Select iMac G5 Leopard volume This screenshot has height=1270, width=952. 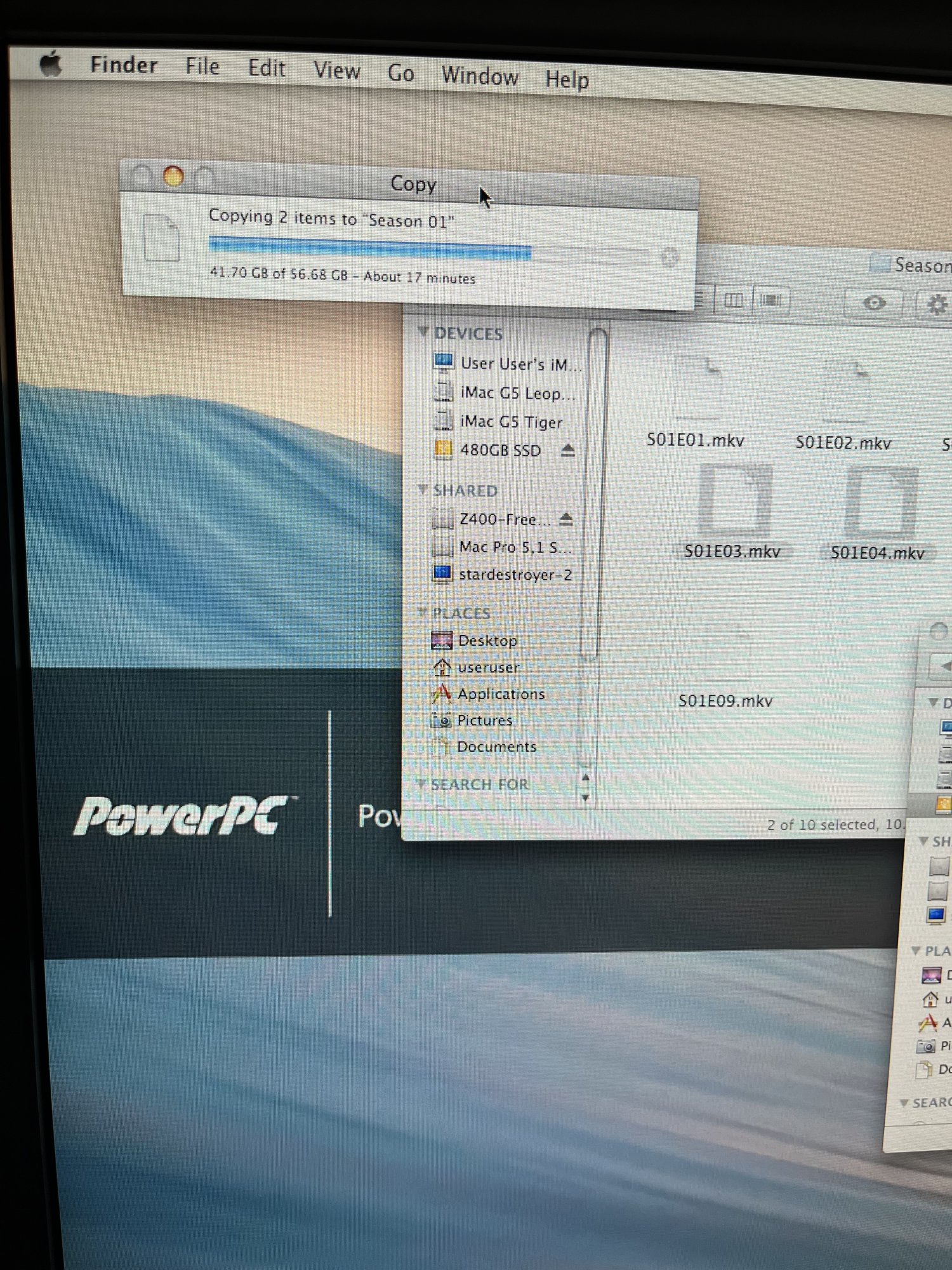tap(505, 392)
